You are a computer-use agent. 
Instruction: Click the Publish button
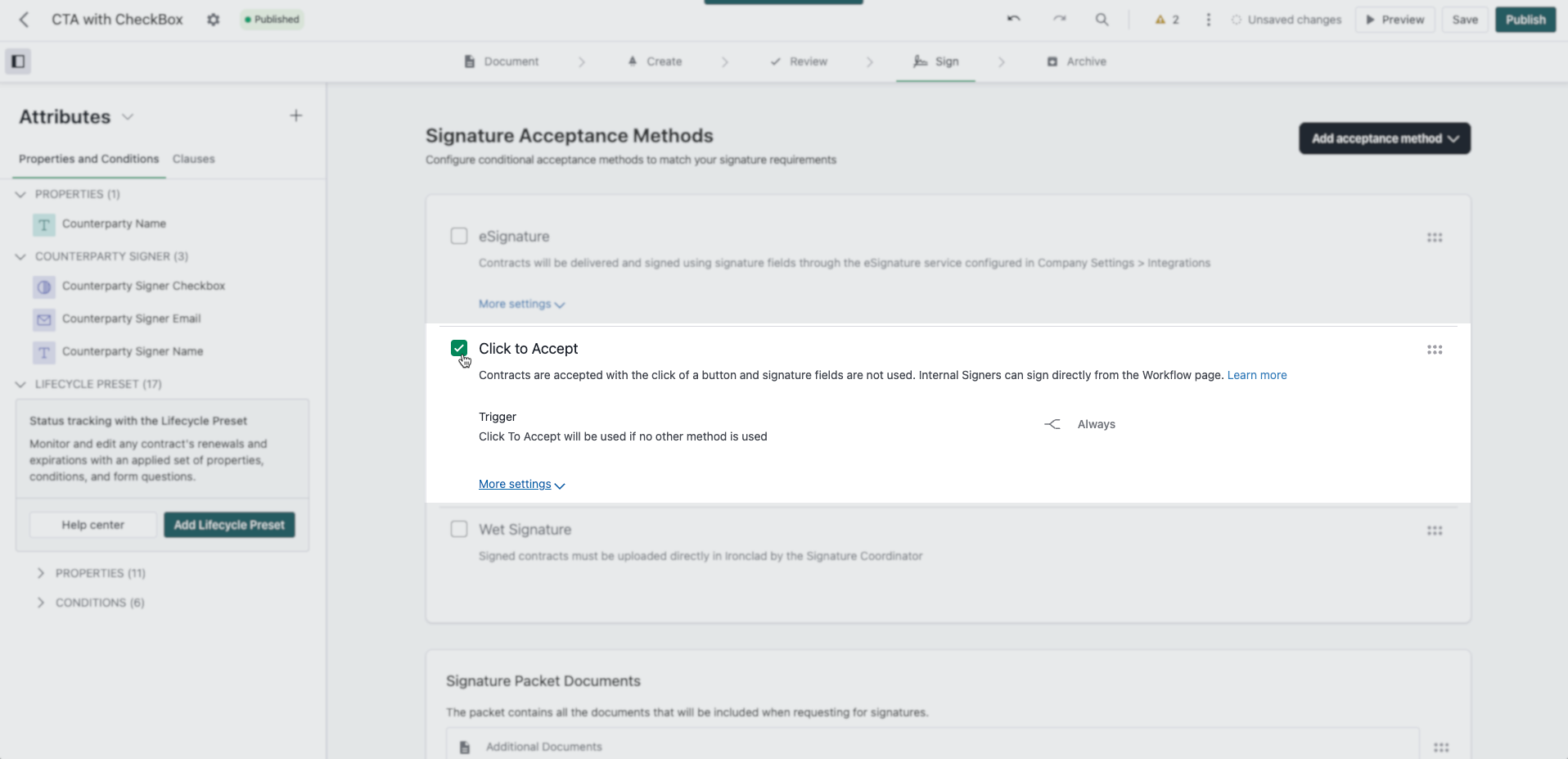(1525, 20)
